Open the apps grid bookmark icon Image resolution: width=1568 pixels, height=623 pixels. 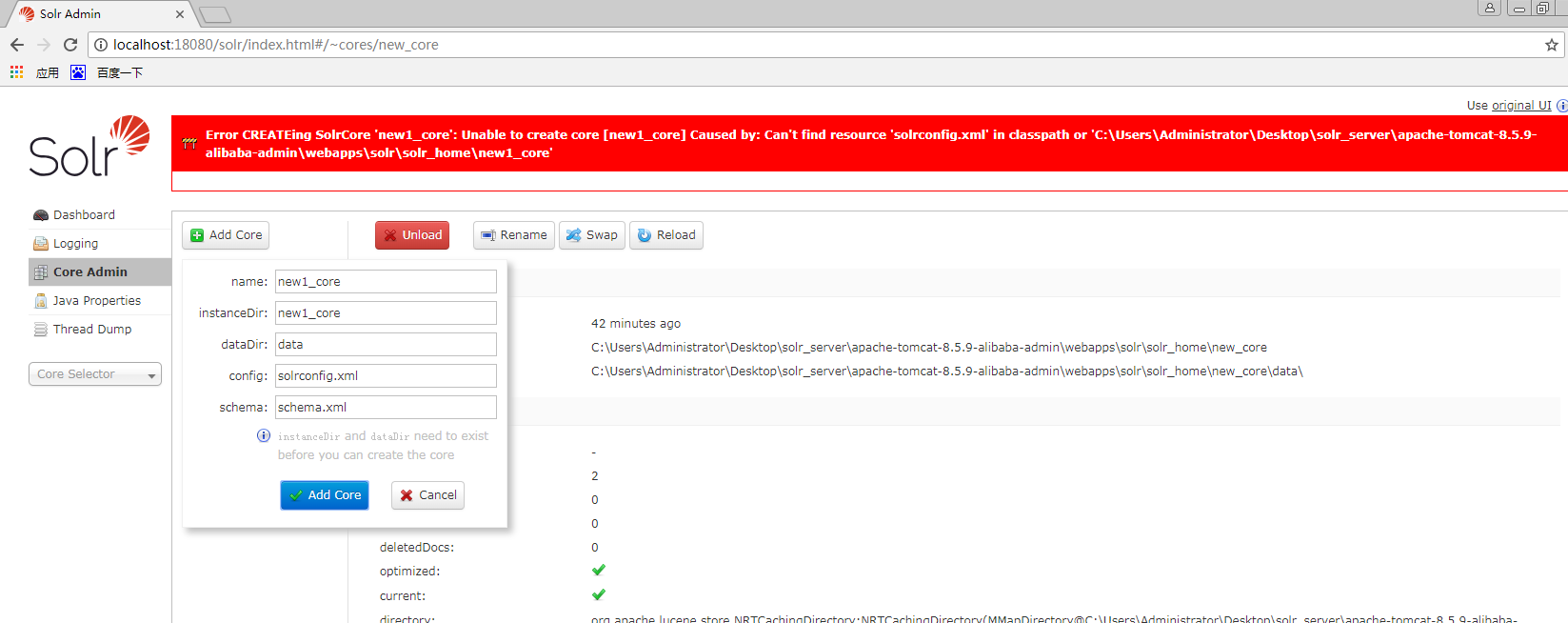tap(16, 72)
